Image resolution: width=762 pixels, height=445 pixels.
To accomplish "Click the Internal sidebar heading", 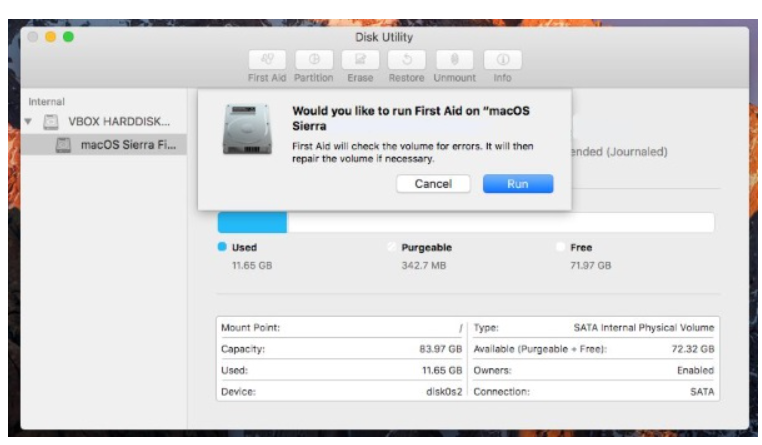I will [47, 102].
